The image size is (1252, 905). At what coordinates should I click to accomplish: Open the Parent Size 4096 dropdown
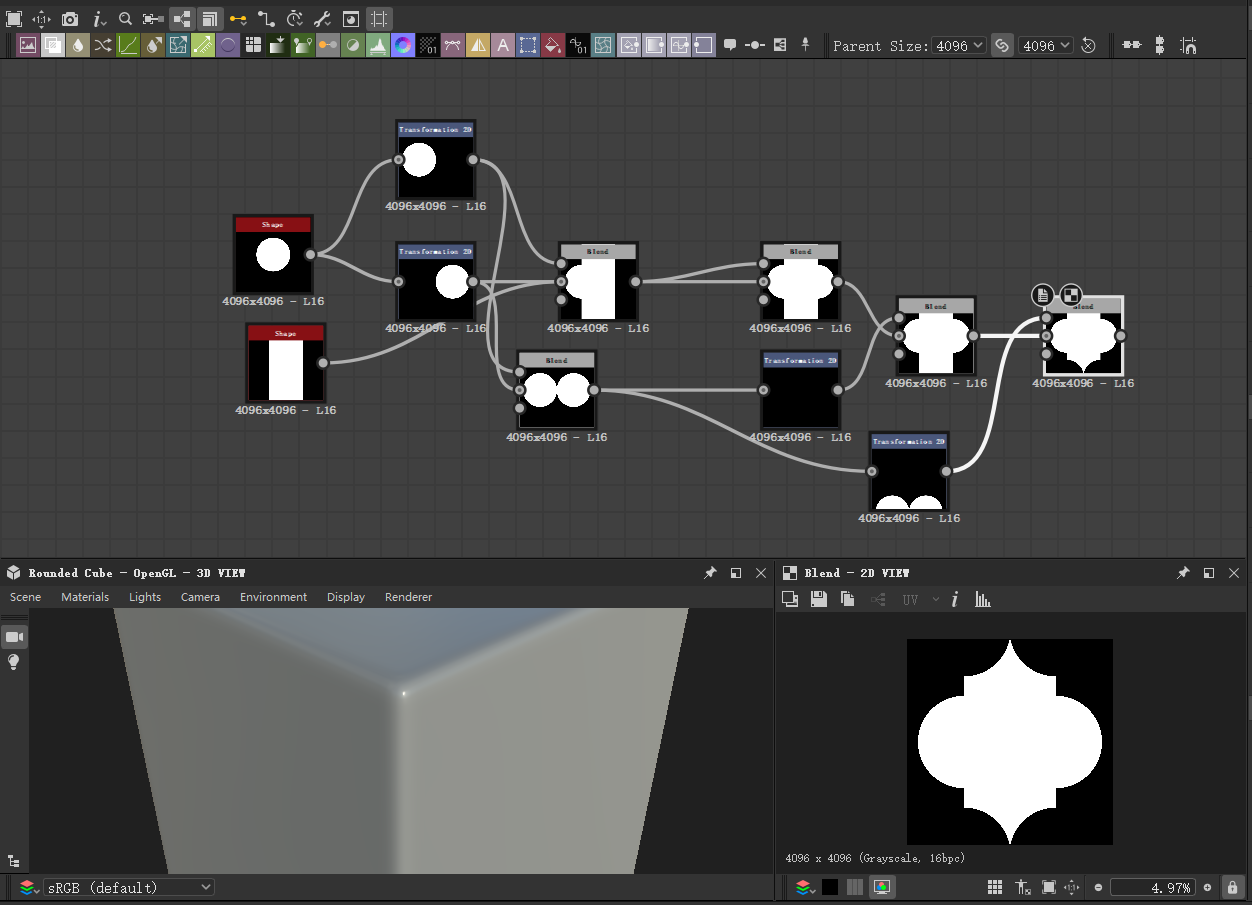point(958,45)
